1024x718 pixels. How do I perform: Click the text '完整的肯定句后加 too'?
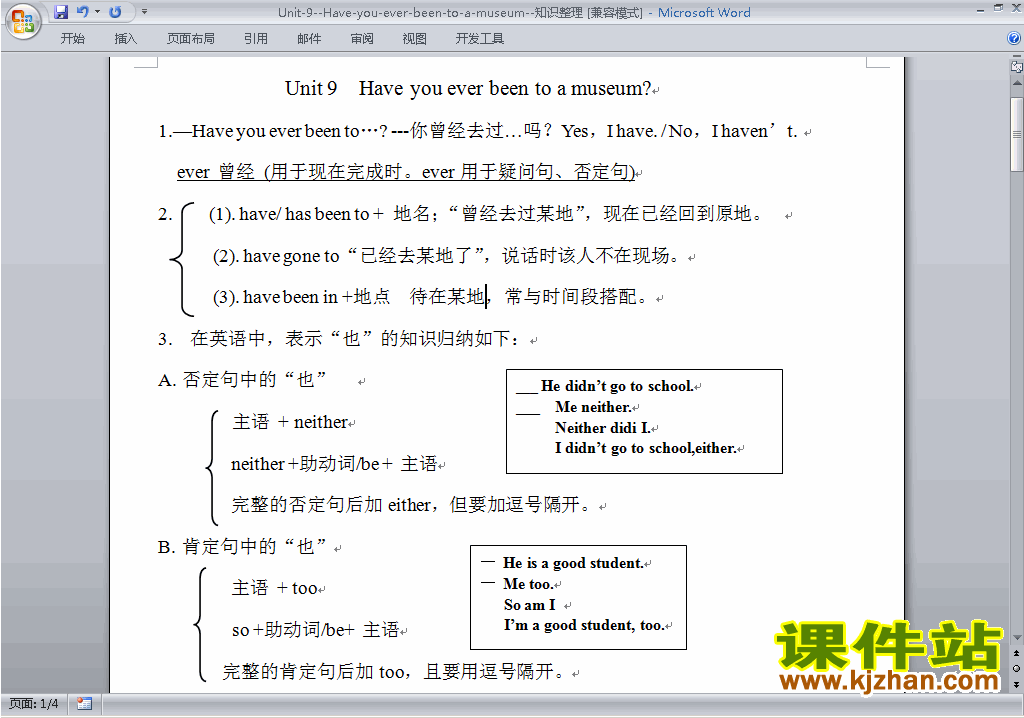(x=313, y=671)
